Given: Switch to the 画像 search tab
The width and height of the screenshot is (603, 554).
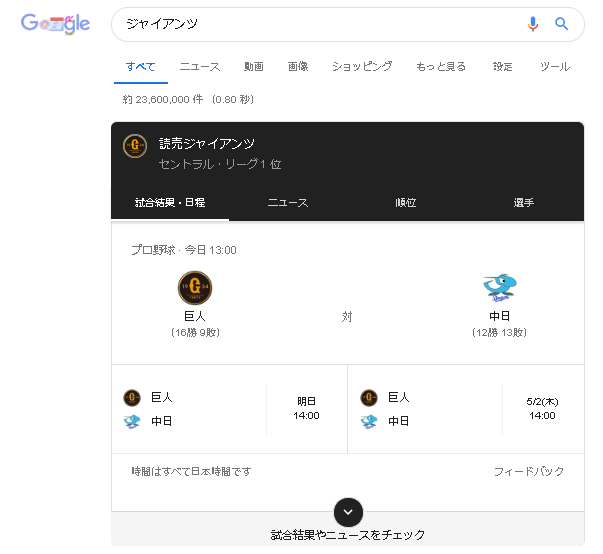Looking at the screenshot, I should 298,67.
